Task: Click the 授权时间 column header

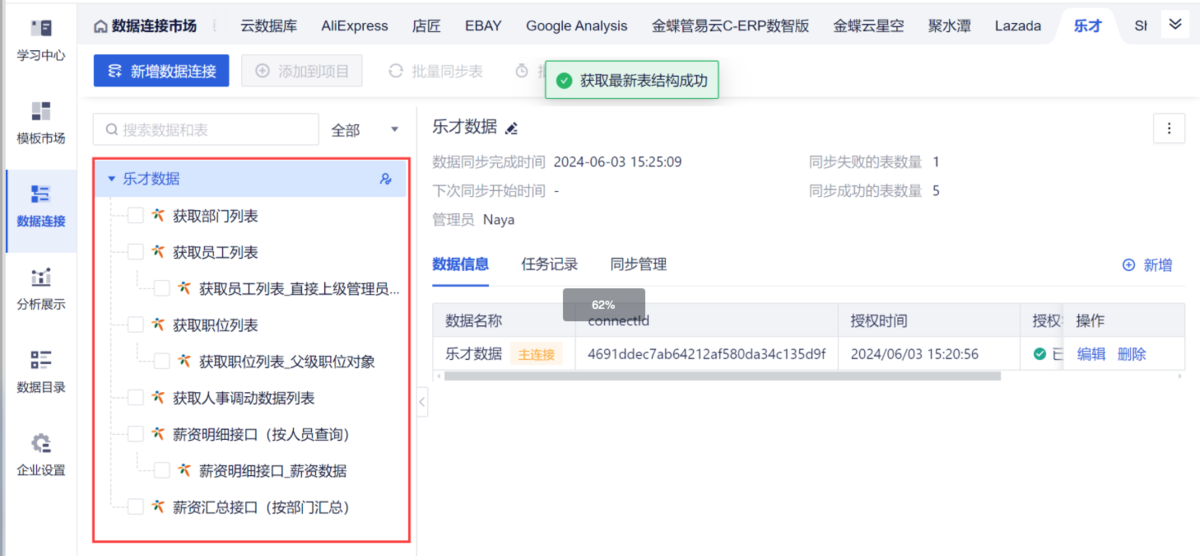Action: tap(879, 321)
